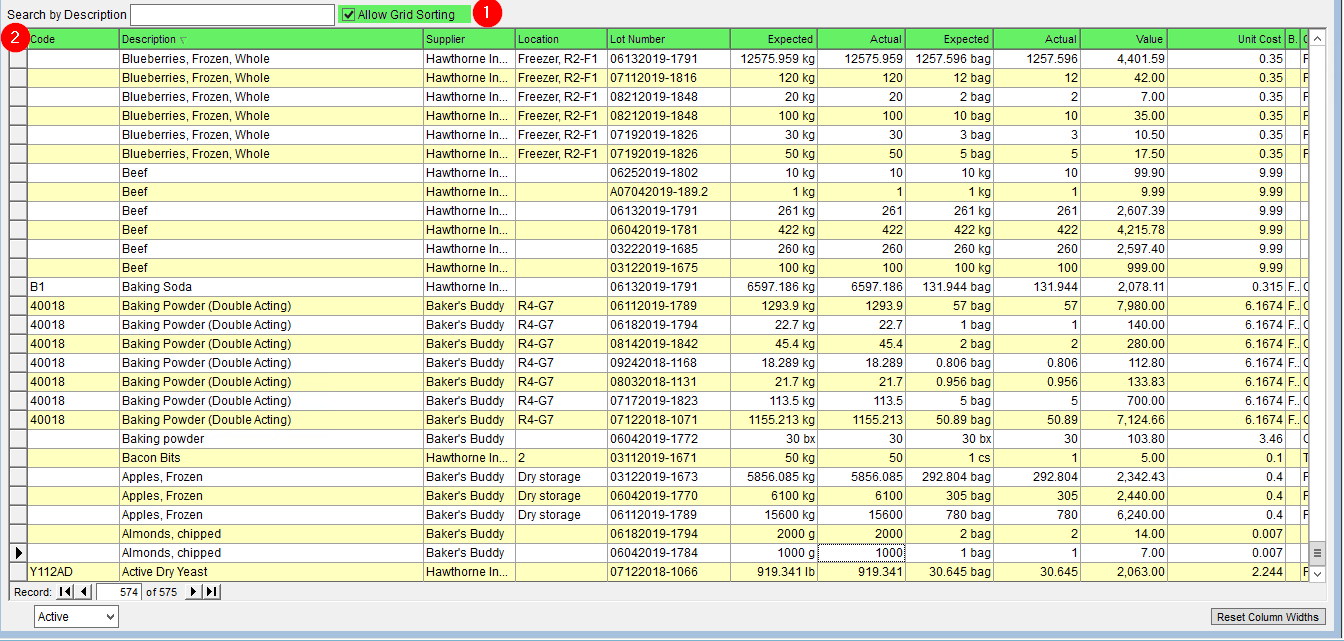Go to next record arrow

(x=194, y=592)
